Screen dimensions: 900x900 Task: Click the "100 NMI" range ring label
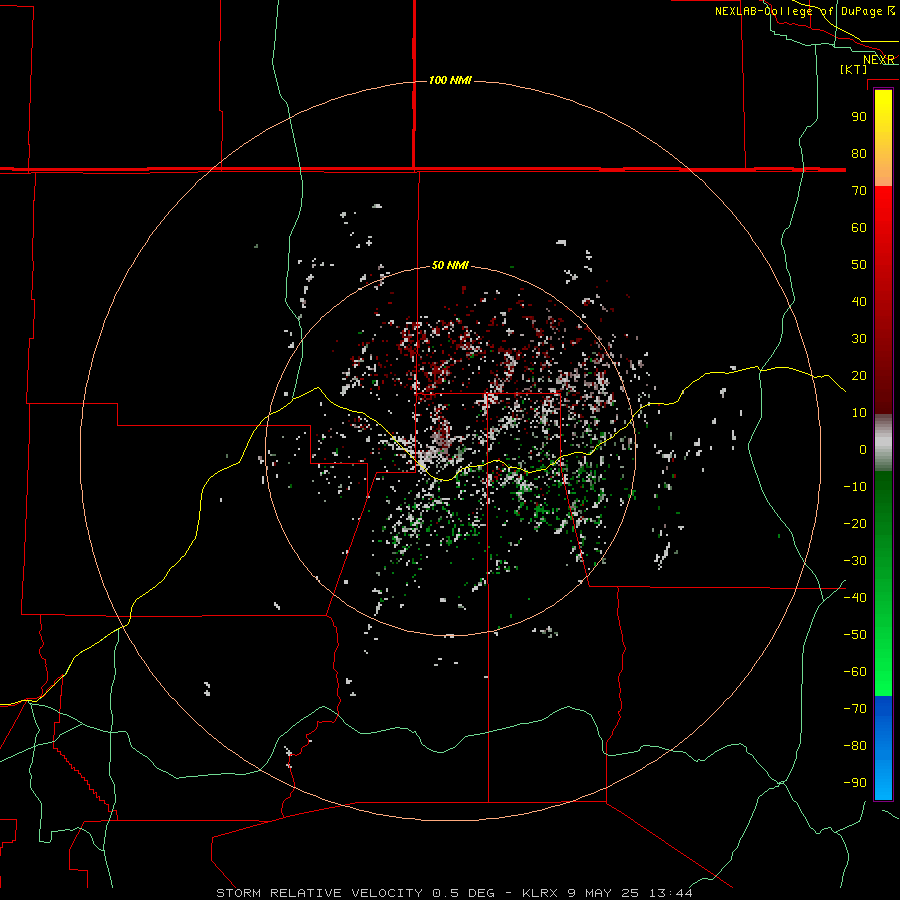click(x=450, y=80)
